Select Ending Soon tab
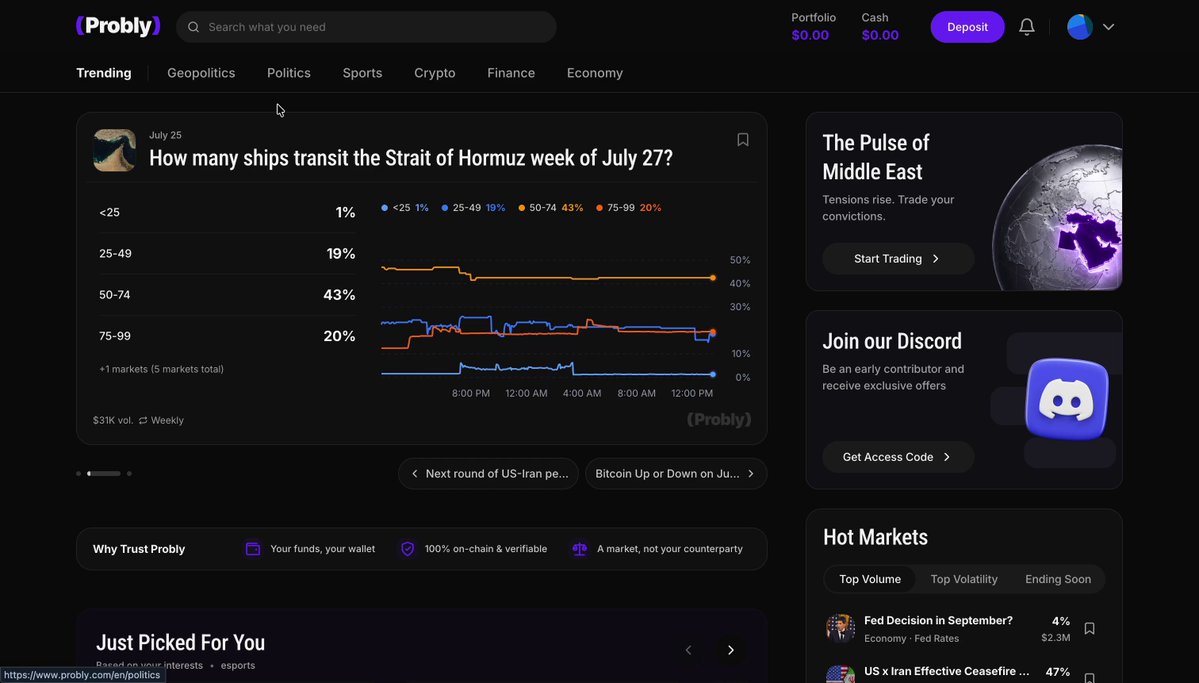Viewport: 1199px width, 683px height. [x=1058, y=579]
